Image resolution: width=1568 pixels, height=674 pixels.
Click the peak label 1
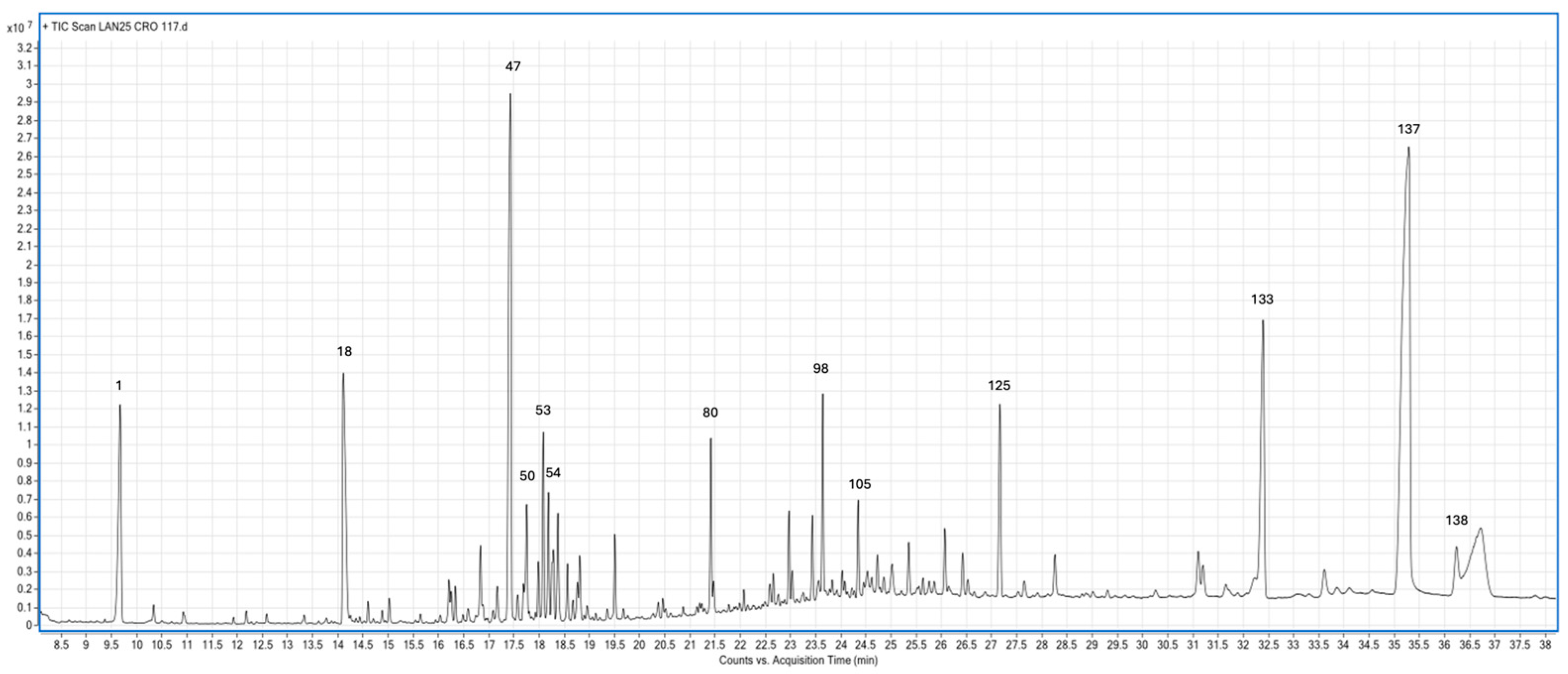click(x=119, y=384)
